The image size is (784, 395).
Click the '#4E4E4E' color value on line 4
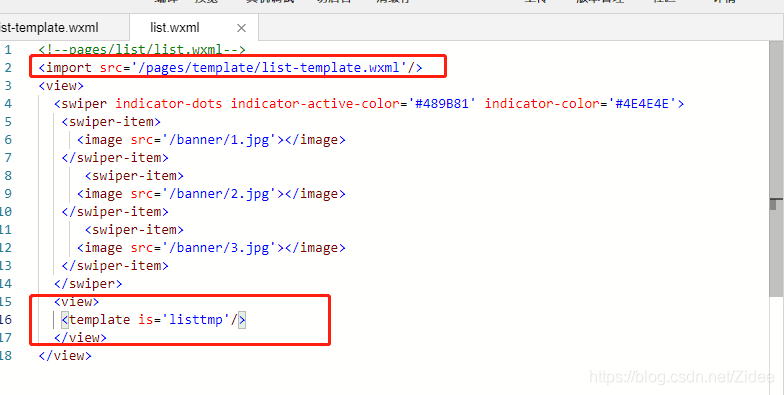[x=642, y=104]
